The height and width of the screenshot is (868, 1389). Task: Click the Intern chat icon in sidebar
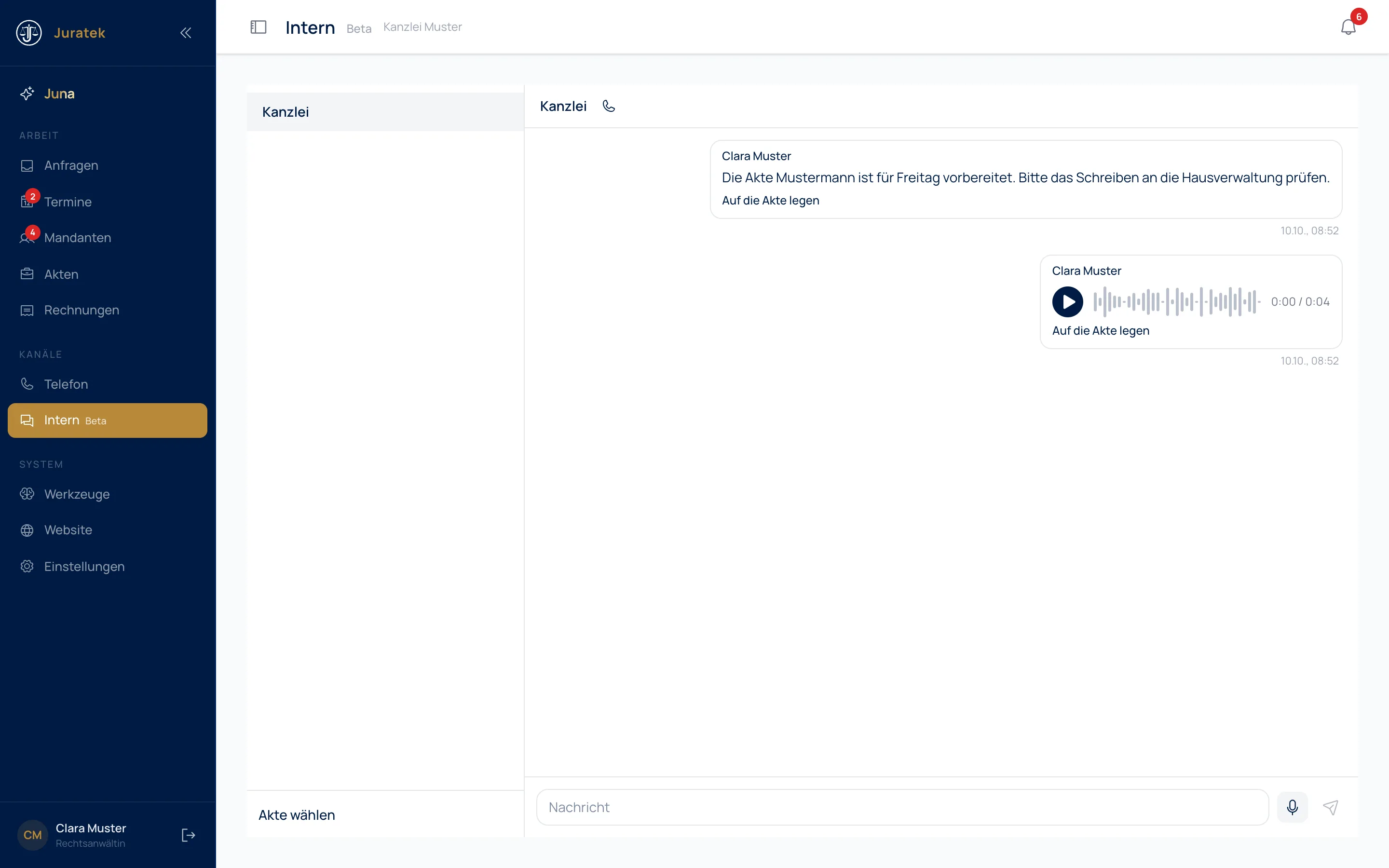click(x=27, y=420)
